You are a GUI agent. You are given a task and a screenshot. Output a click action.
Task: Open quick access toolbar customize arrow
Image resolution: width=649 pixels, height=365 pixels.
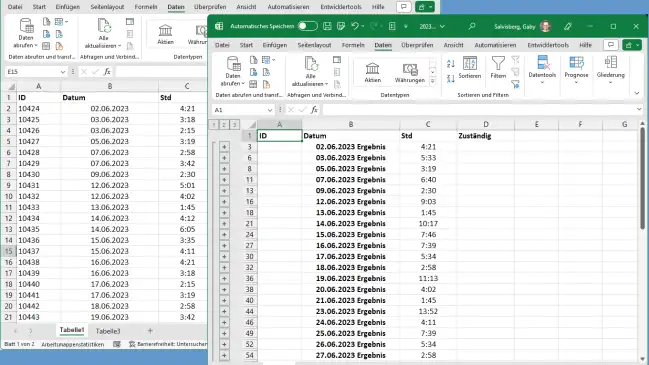[x=406, y=26]
